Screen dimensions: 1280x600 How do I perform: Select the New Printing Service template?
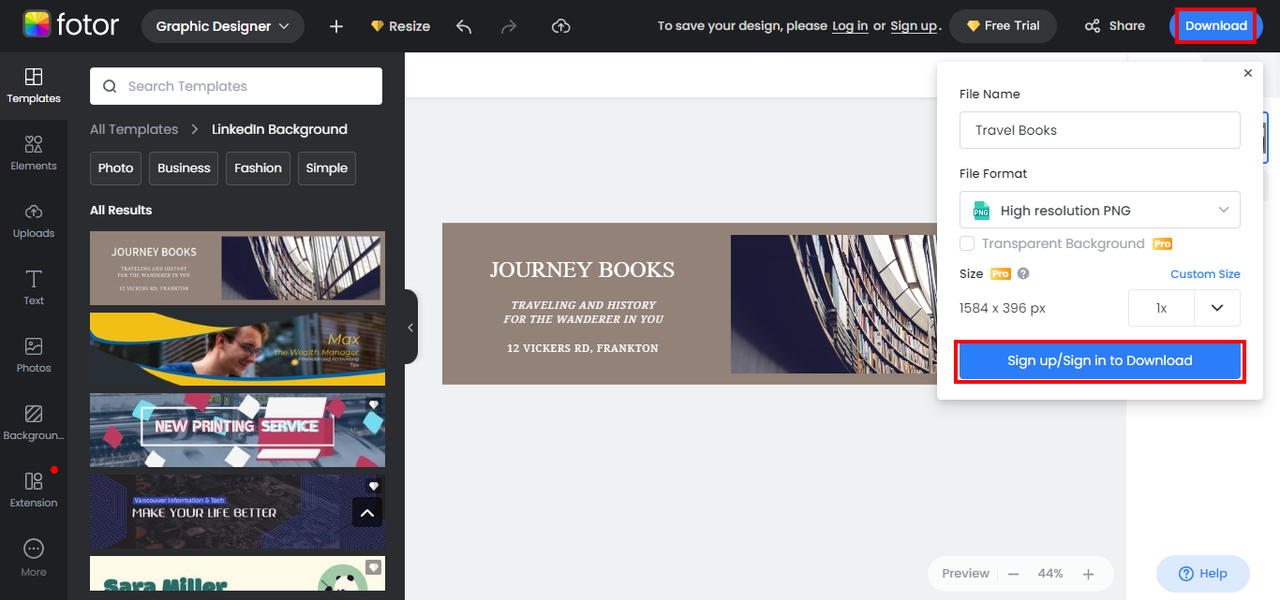pos(237,430)
